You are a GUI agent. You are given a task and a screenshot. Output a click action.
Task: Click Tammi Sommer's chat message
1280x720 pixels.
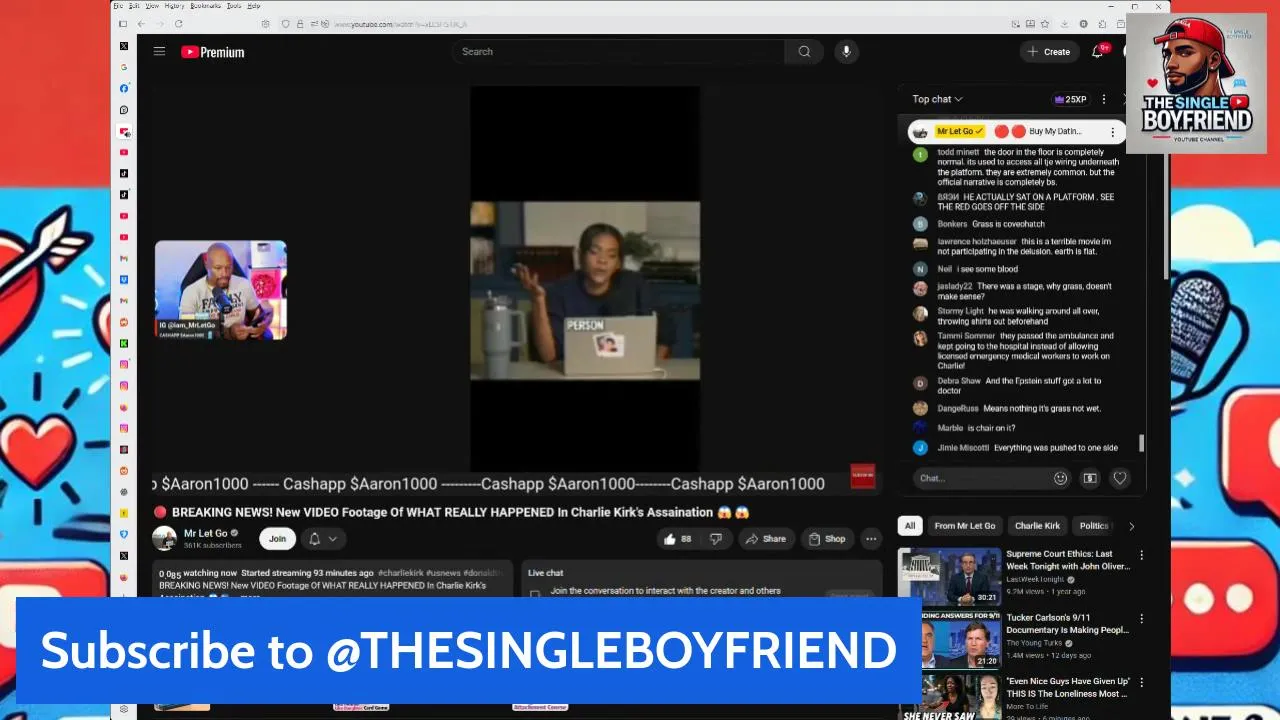click(x=1025, y=351)
